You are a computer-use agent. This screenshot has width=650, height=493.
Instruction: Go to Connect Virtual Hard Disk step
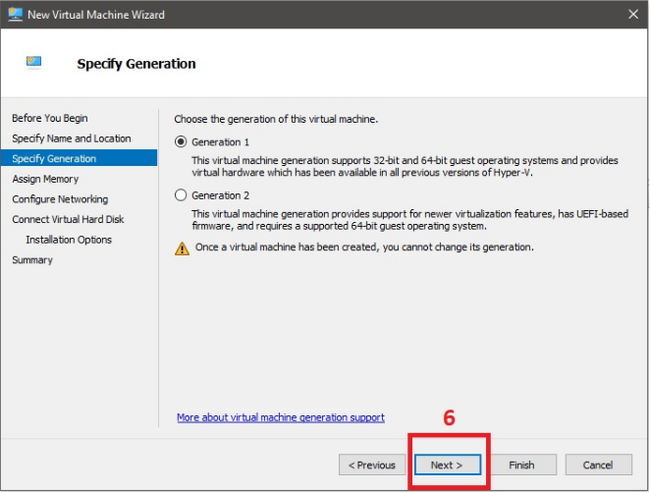(x=68, y=219)
